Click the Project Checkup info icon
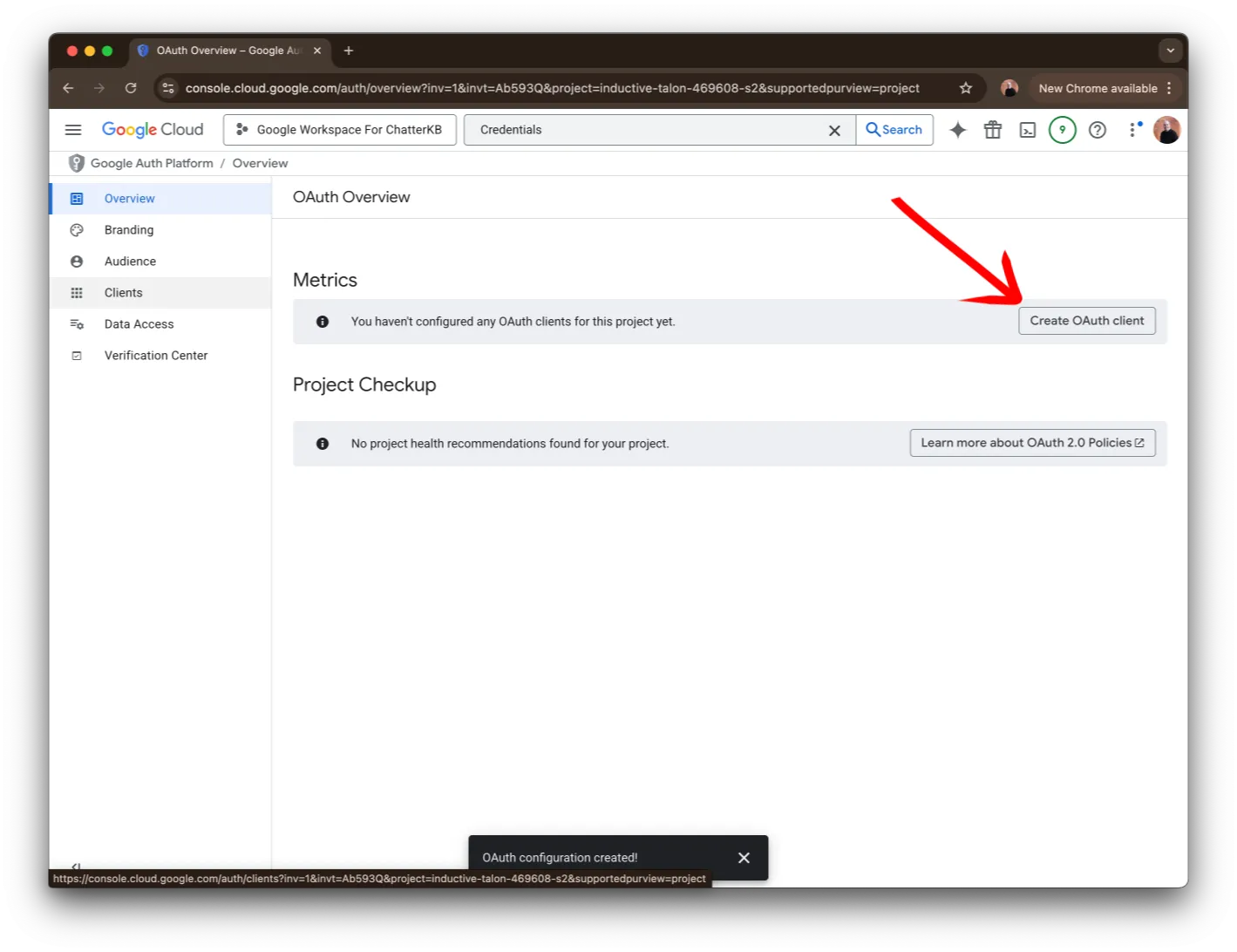 click(323, 444)
